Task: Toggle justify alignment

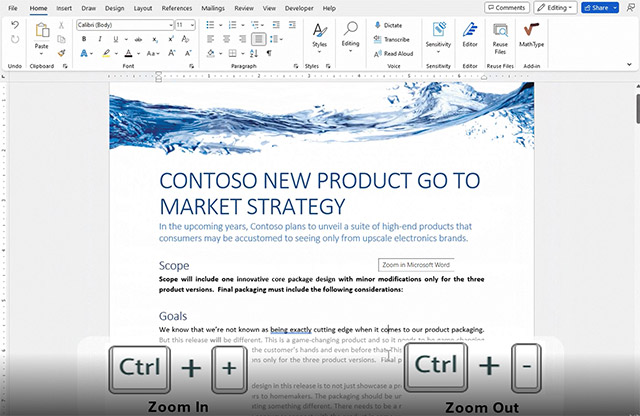Action: pos(258,39)
